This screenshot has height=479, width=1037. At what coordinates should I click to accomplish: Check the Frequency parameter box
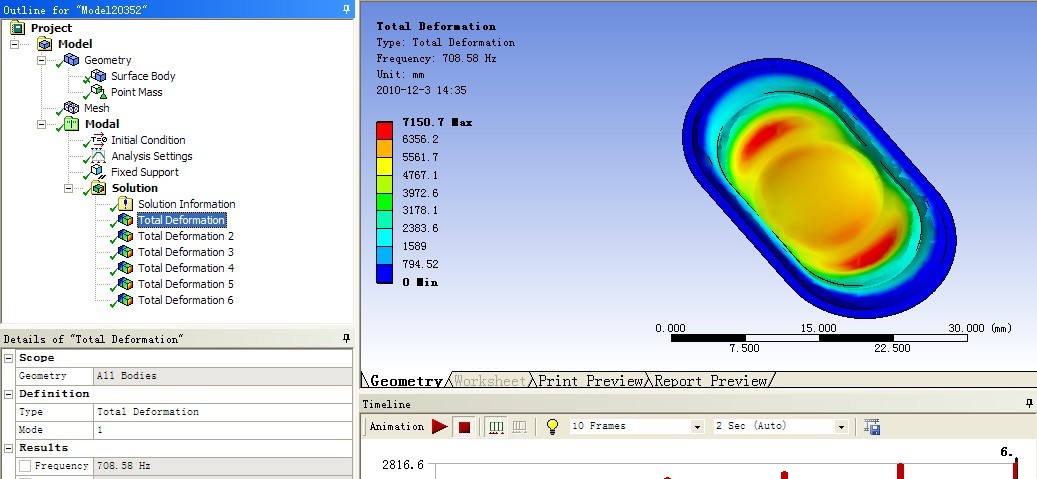pos(25,466)
